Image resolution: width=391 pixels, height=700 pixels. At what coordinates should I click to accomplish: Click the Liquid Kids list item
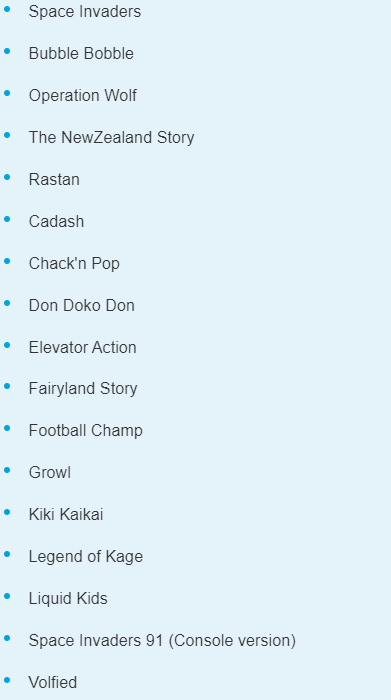[68, 598]
